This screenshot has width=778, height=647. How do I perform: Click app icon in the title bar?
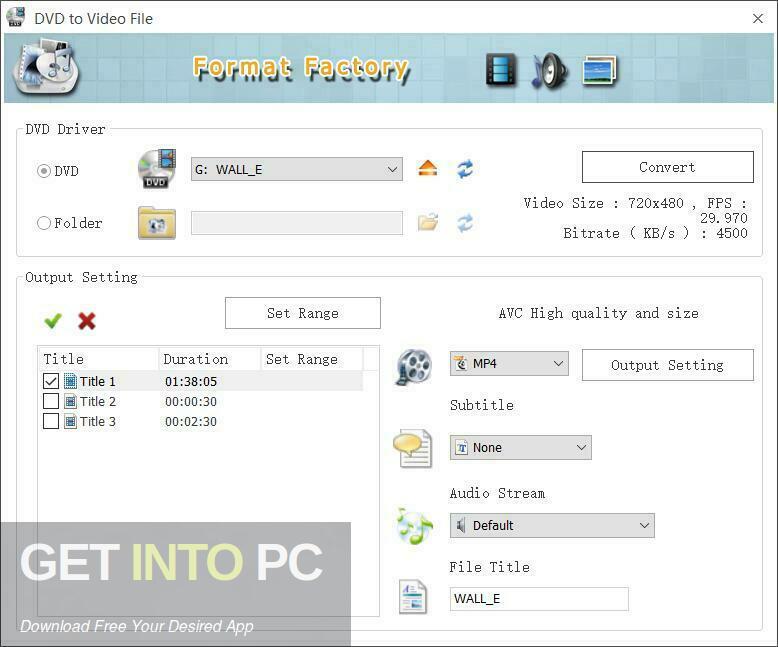16,17
